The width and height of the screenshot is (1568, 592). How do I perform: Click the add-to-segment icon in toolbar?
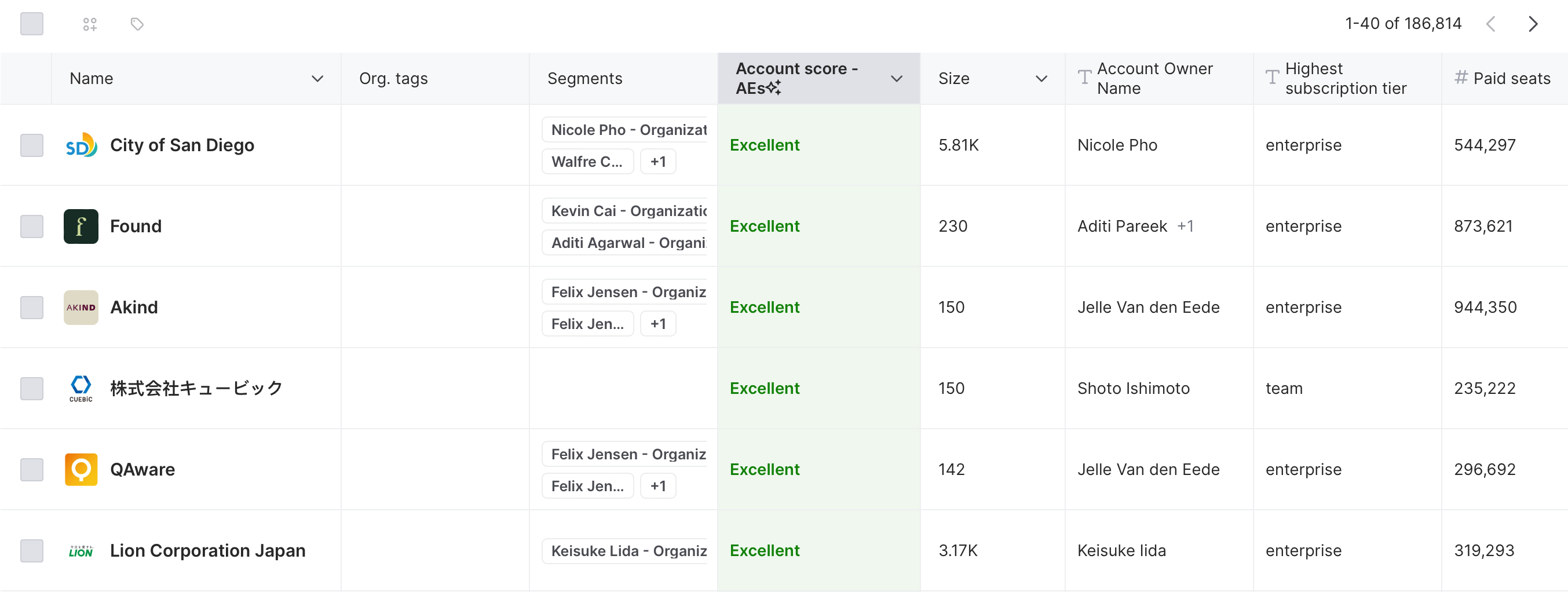pos(89,24)
